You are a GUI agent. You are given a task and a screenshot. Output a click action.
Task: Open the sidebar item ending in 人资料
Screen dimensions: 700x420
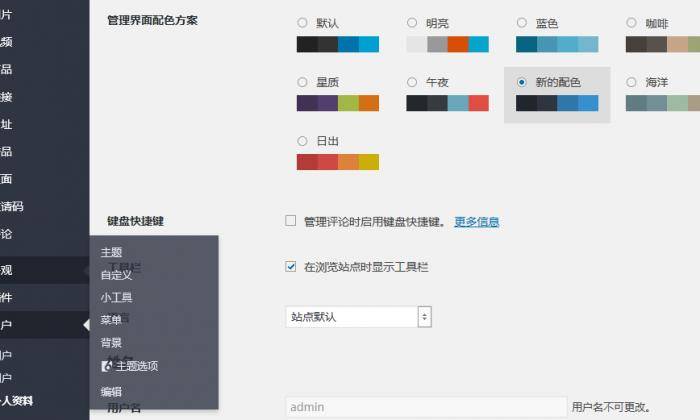[45, 401]
